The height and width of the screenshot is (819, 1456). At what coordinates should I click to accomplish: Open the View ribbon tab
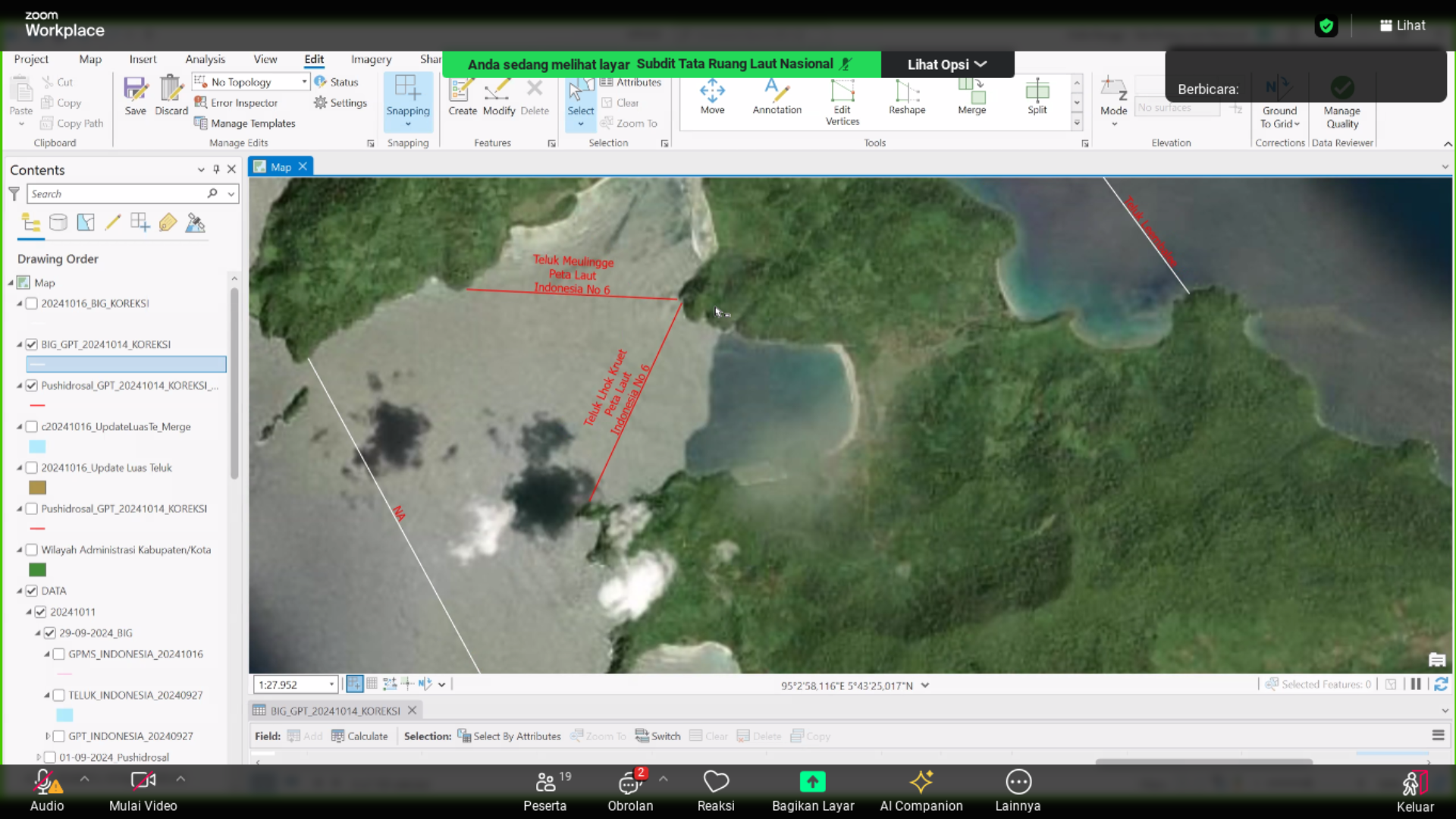click(x=265, y=59)
